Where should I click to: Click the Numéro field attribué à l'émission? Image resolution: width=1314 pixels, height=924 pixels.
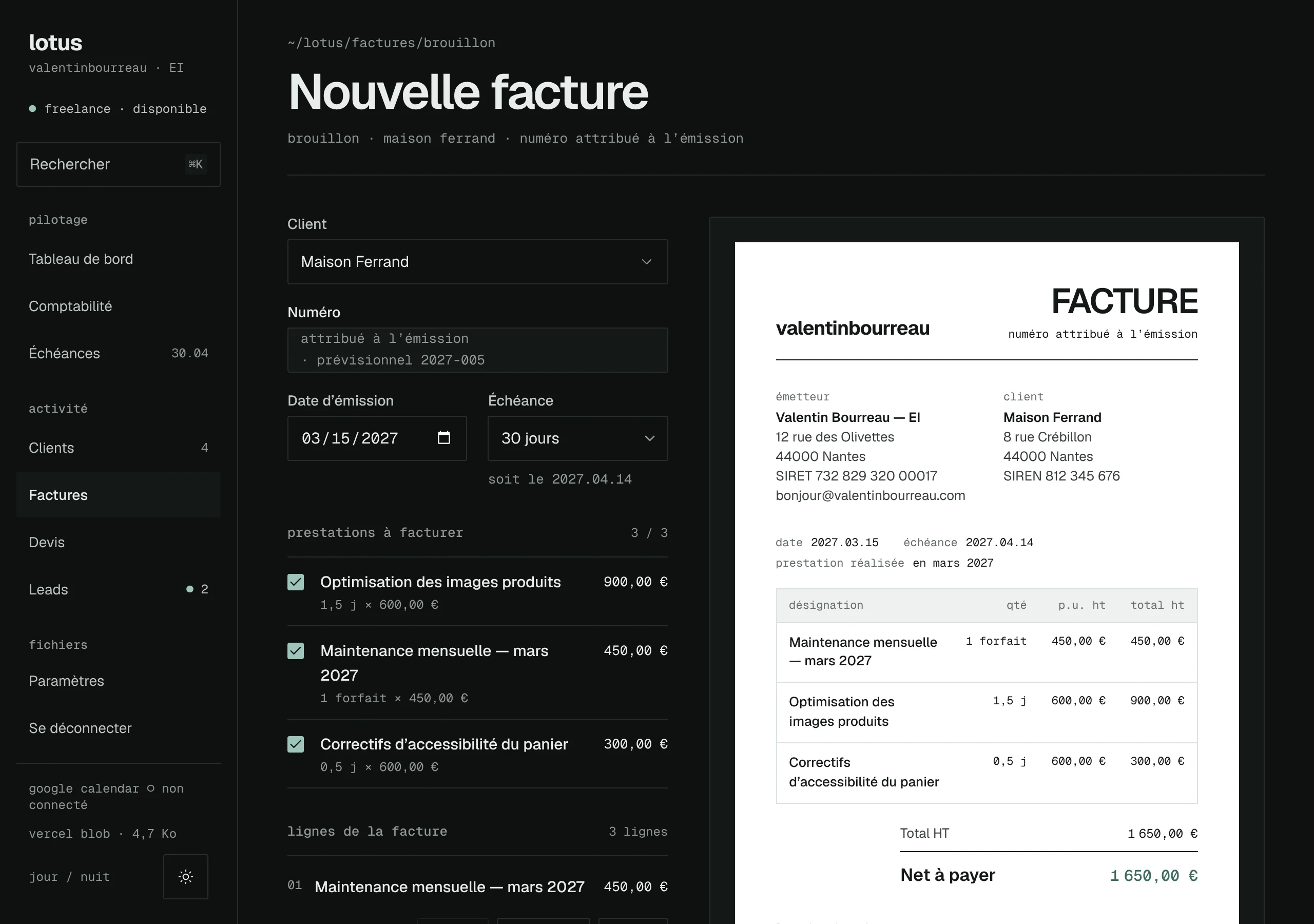point(477,350)
